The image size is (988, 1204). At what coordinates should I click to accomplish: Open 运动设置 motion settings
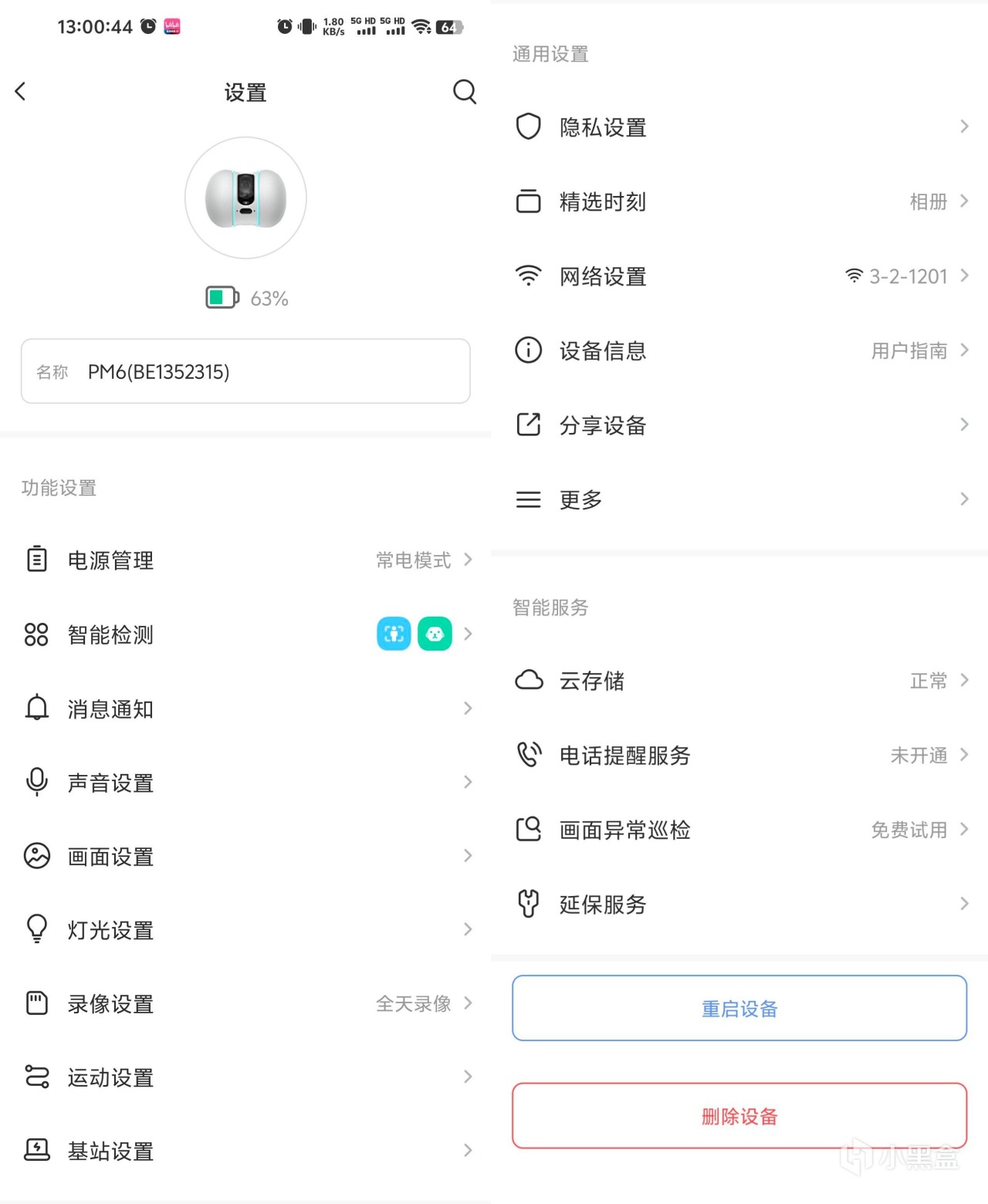pyautogui.click(x=110, y=1077)
